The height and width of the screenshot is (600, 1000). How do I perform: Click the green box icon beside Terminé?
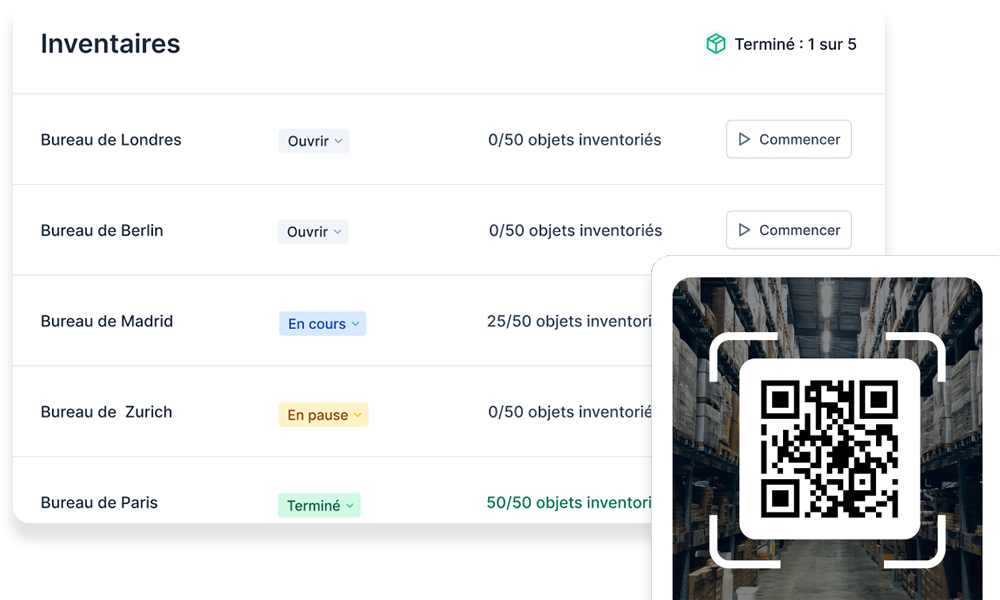715,44
